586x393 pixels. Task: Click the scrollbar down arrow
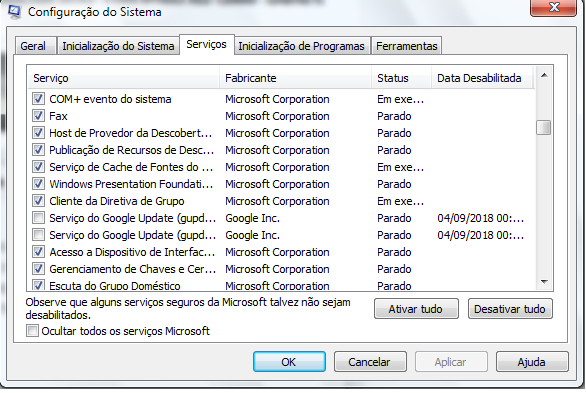pyautogui.click(x=544, y=282)
